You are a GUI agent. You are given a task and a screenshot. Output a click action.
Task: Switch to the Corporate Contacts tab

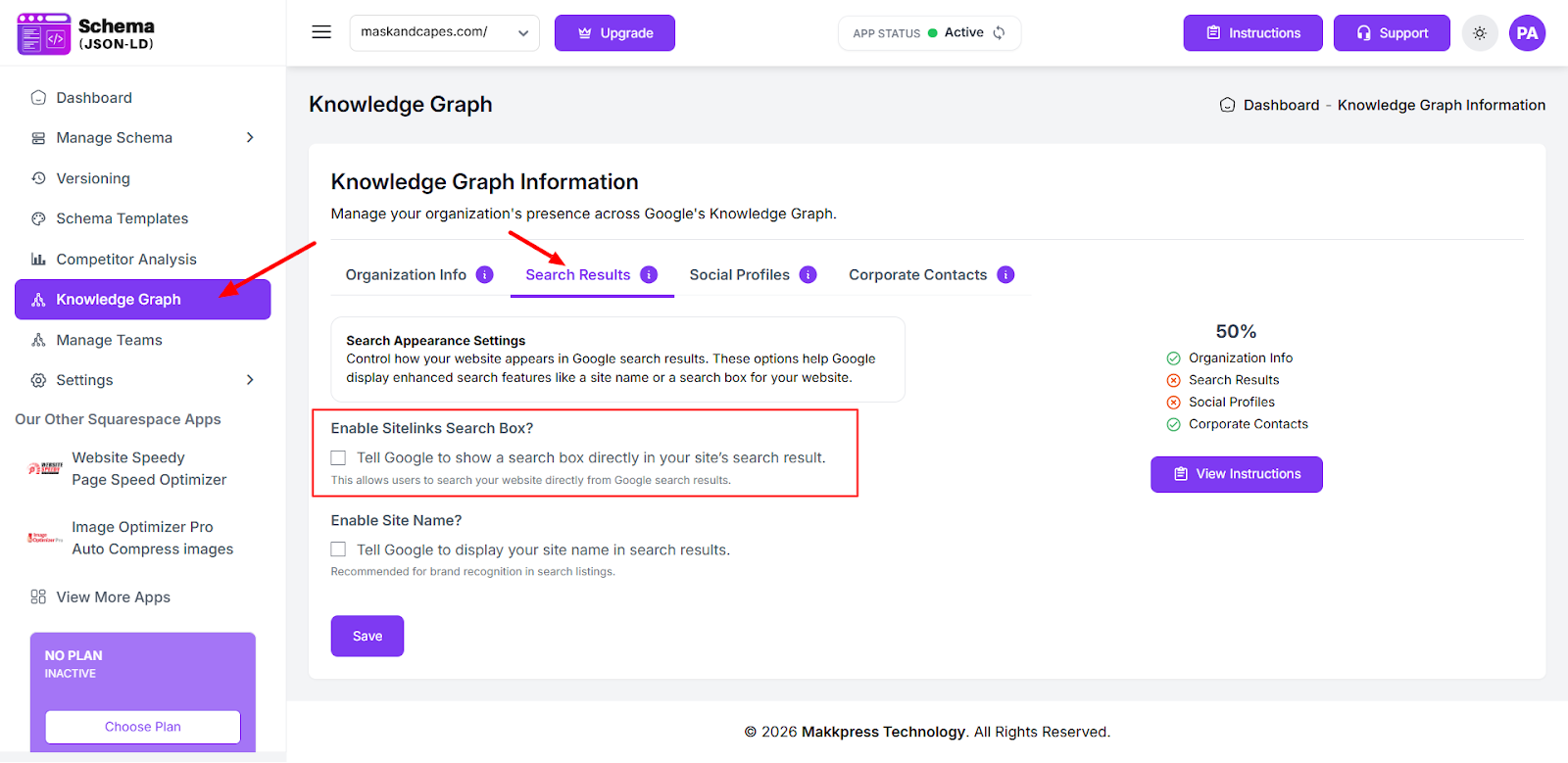coord(917,275)
